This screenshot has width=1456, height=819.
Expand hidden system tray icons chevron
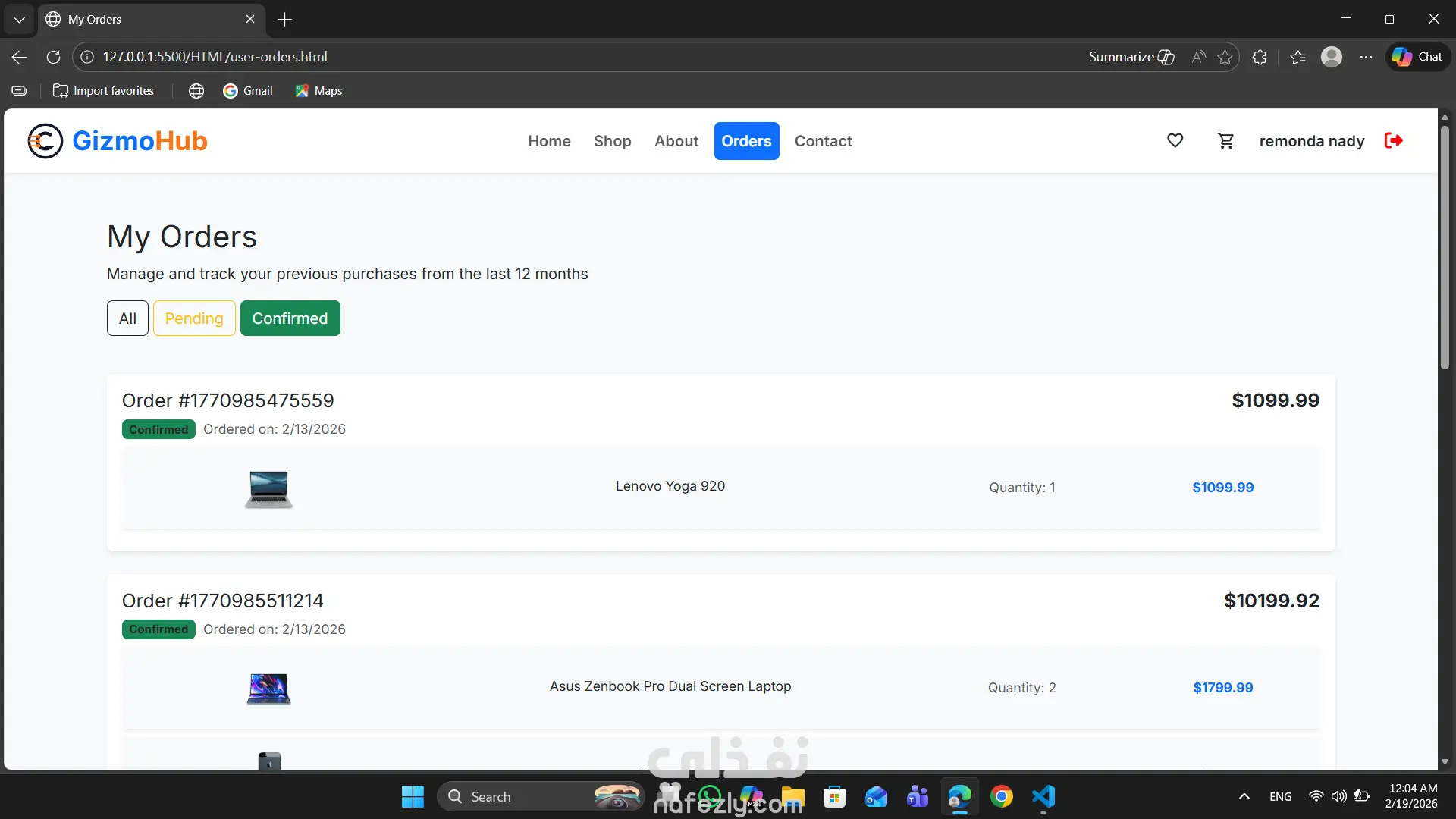[1244, 796]
